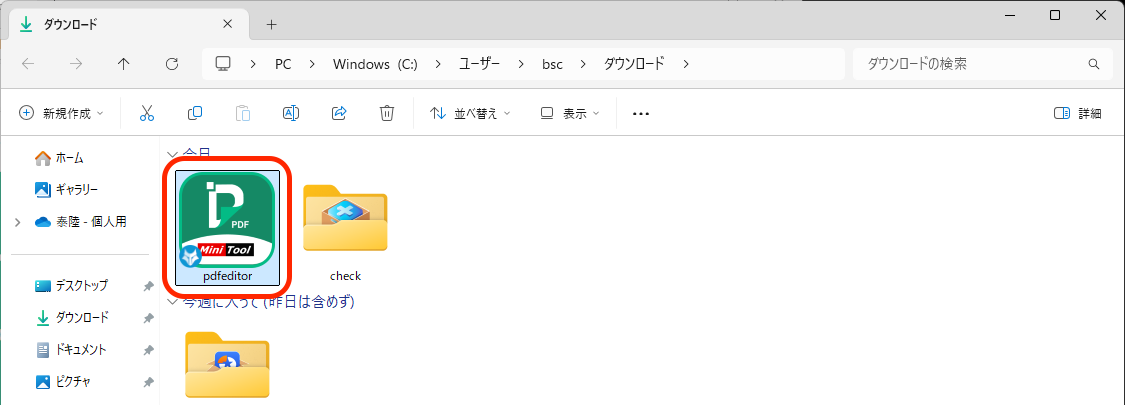
Task: Open 表示 view dropdown
Action: point(570,113)
